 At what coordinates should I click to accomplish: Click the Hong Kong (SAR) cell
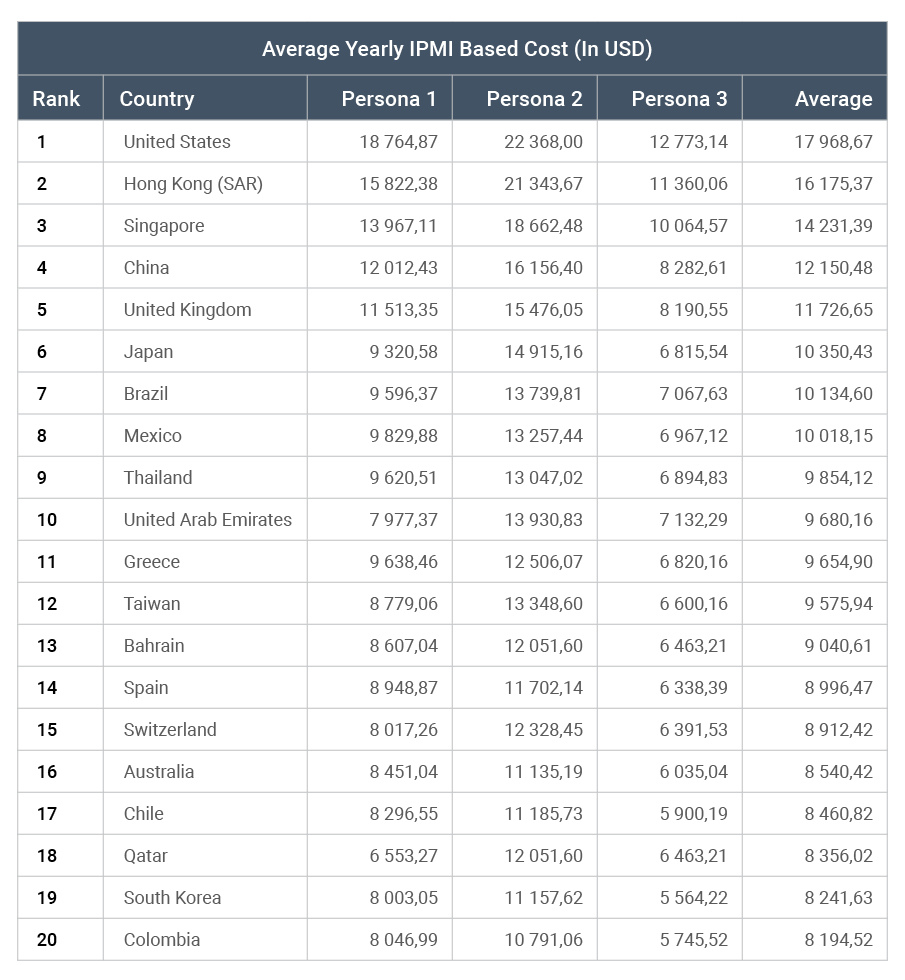point(193,184)
